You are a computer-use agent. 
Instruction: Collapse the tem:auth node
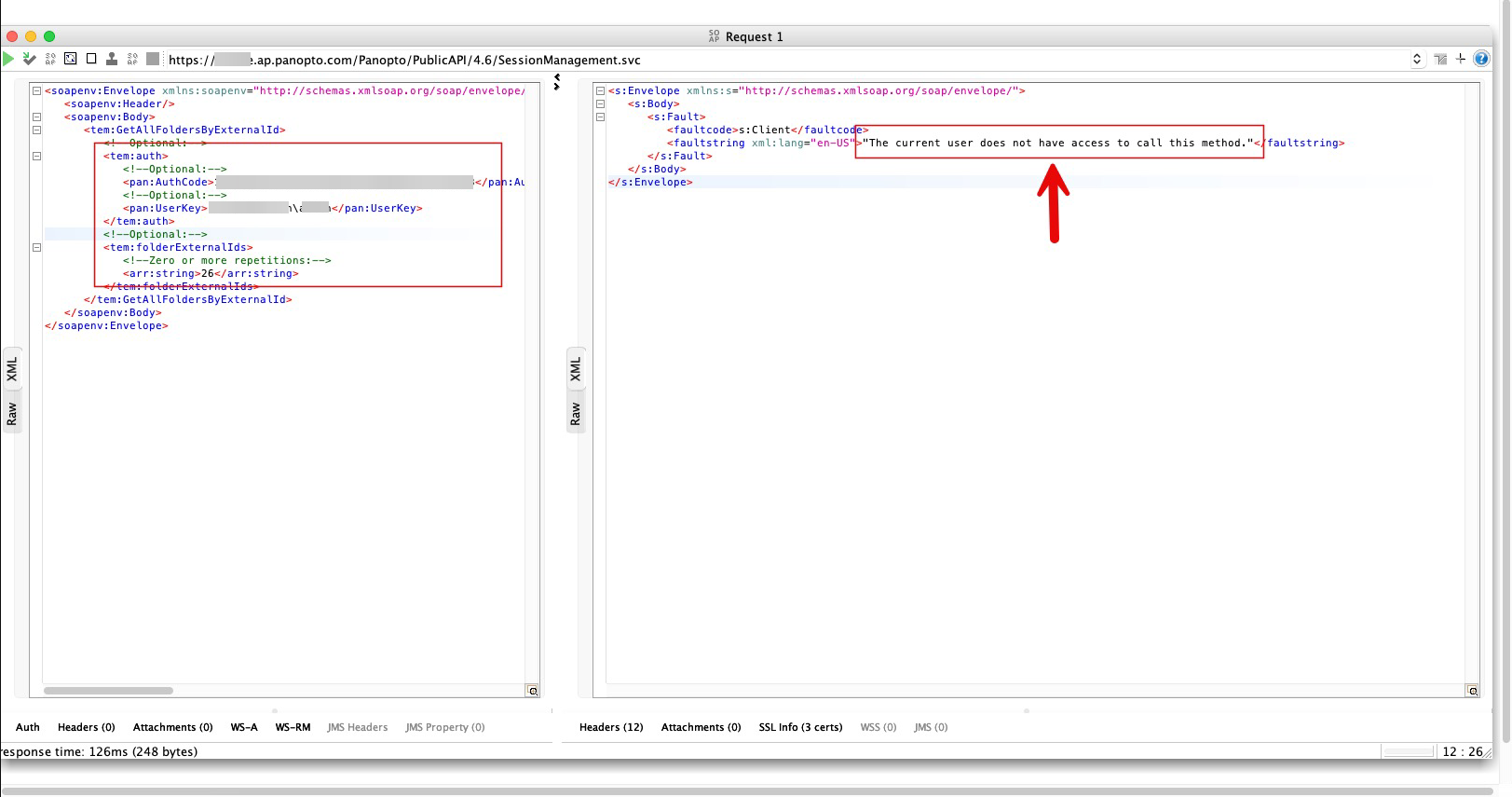pyautogui.click(x=36, y=156)
